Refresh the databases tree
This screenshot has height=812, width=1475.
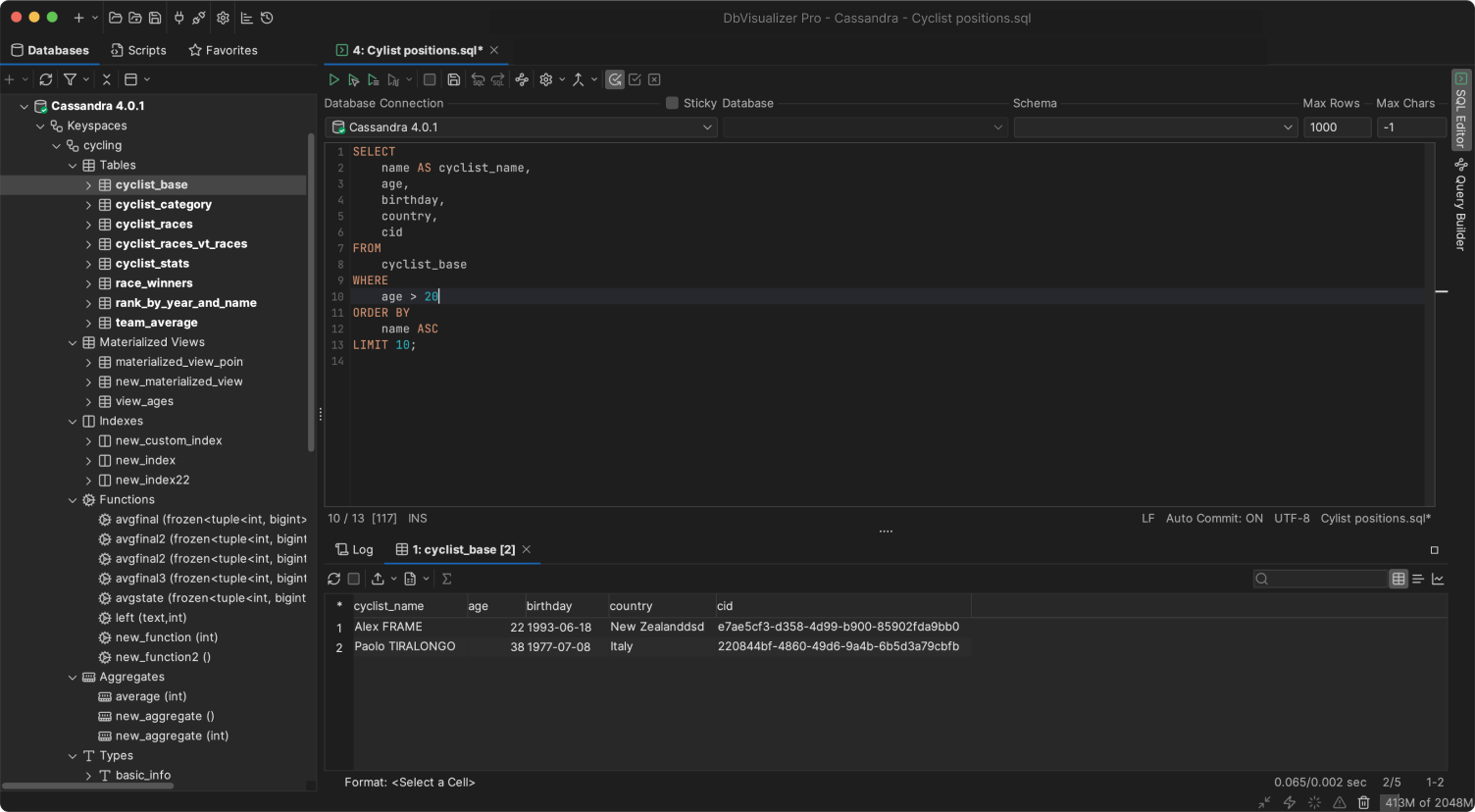(45, 79)
